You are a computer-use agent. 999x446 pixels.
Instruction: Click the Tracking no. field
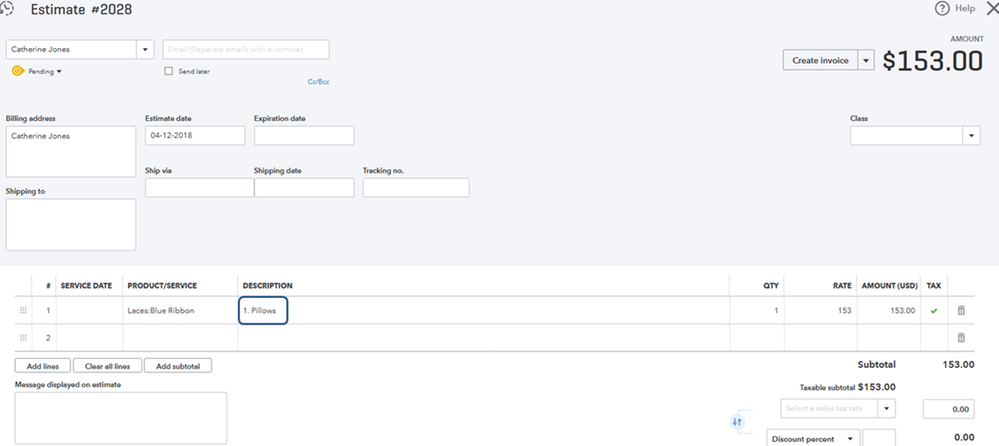point(416,188)
